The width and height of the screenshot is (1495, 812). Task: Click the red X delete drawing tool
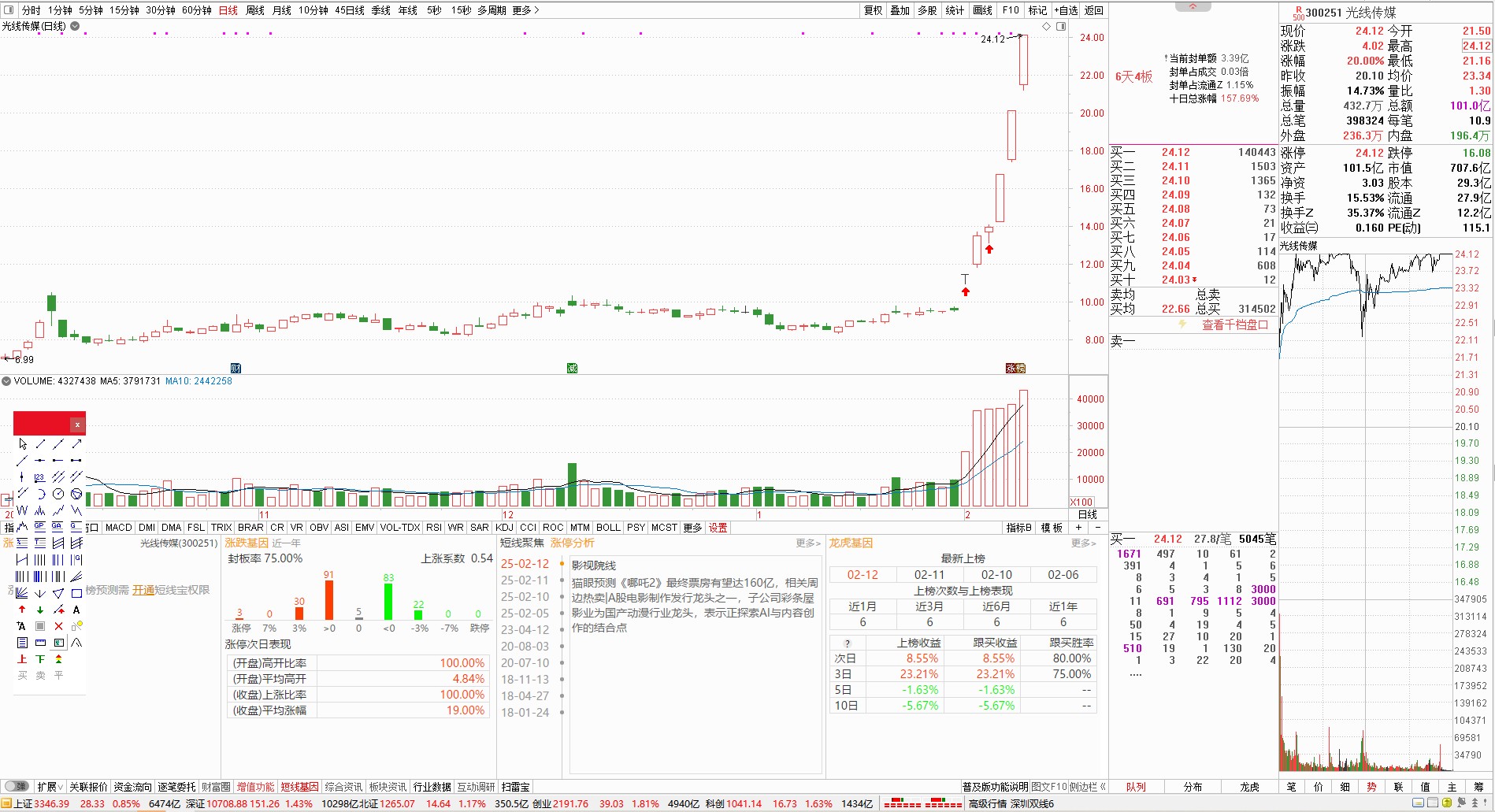click(58, 626)
